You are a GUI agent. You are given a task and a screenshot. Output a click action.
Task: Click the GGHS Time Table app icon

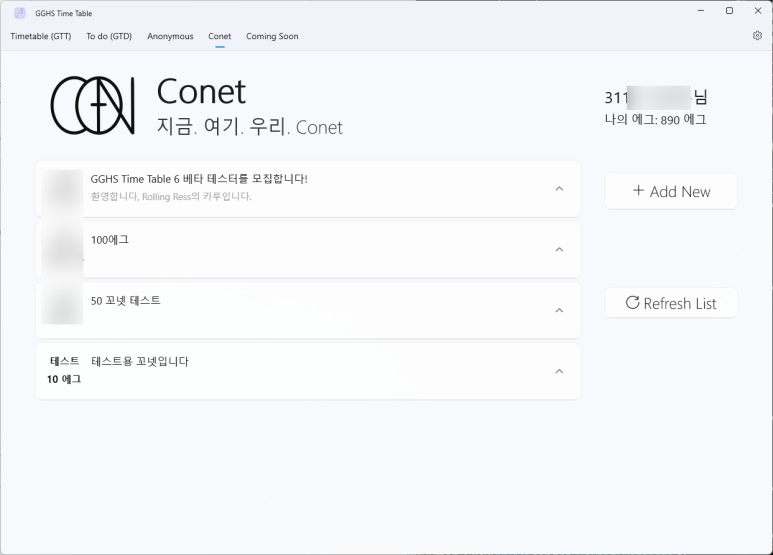click(x=20, y=13)
